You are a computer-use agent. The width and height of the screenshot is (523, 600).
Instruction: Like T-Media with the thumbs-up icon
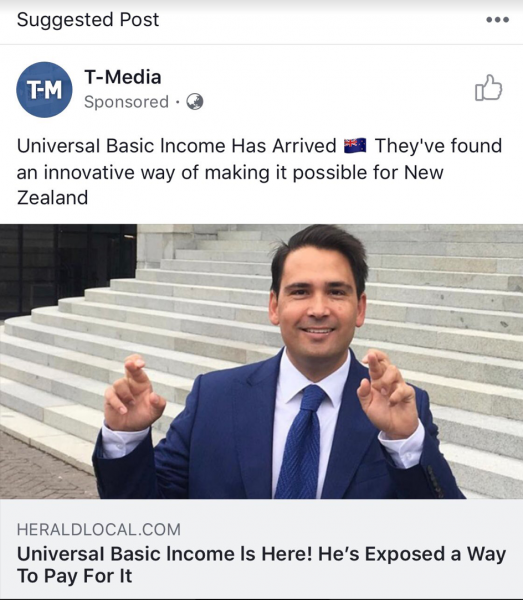489,88
